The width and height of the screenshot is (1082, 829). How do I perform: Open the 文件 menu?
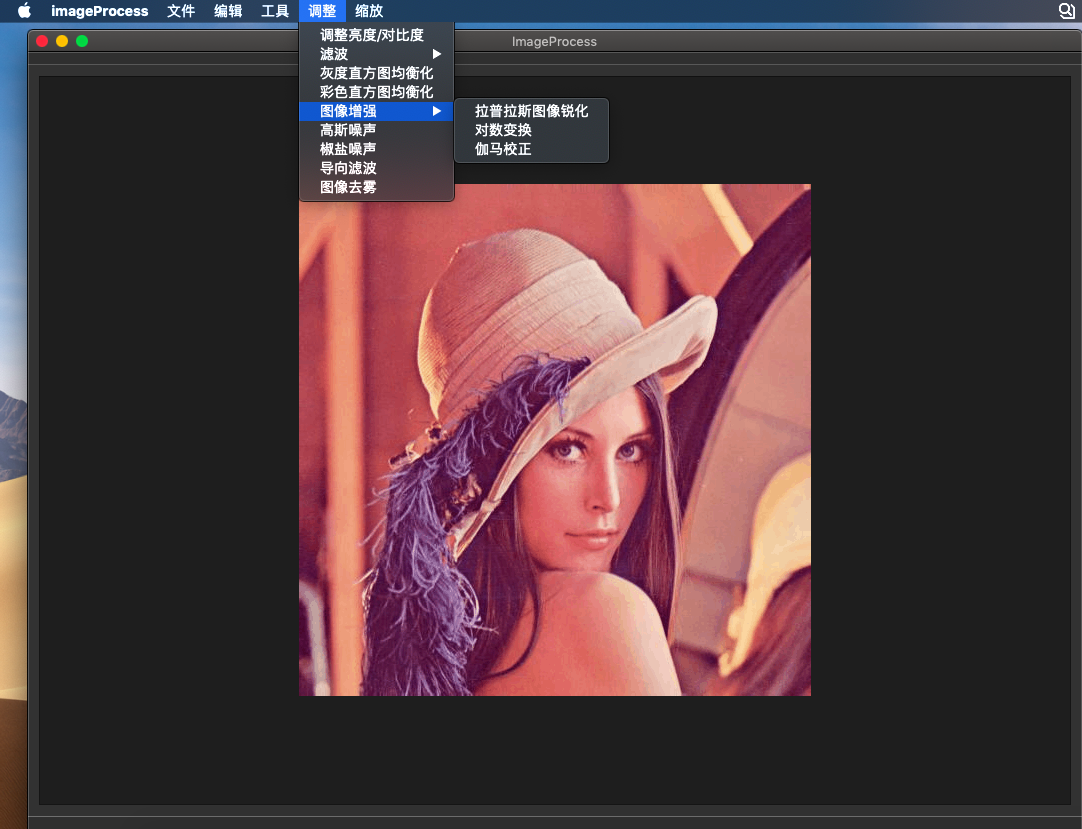coord(181,10)
